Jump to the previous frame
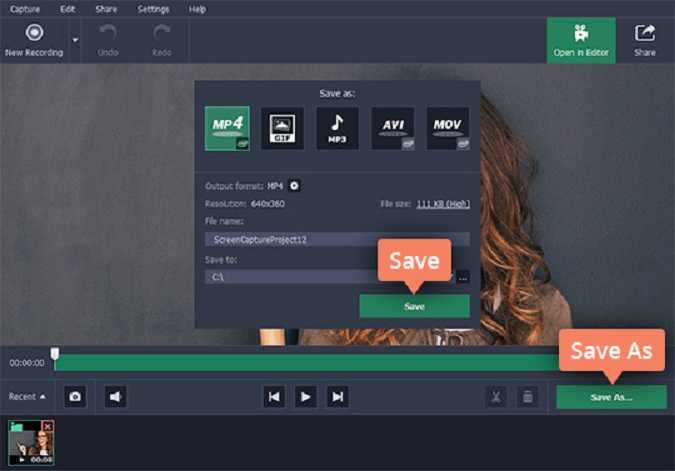 [x=274, y=397]
